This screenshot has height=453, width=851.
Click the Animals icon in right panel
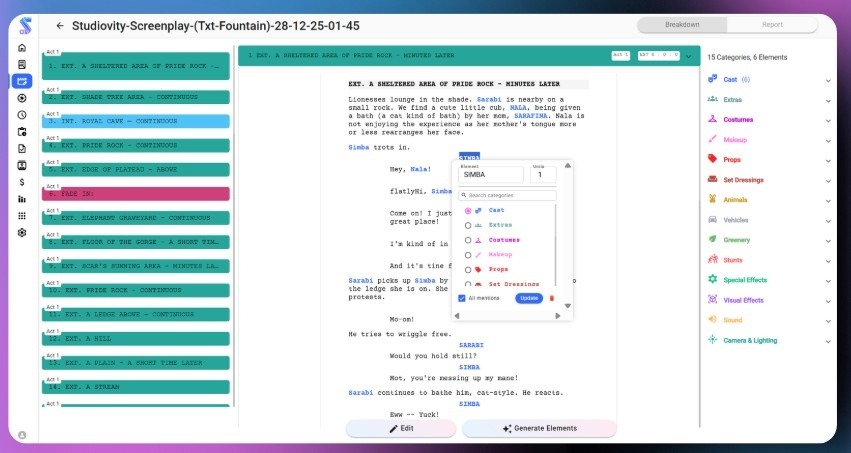click(713, 199)
